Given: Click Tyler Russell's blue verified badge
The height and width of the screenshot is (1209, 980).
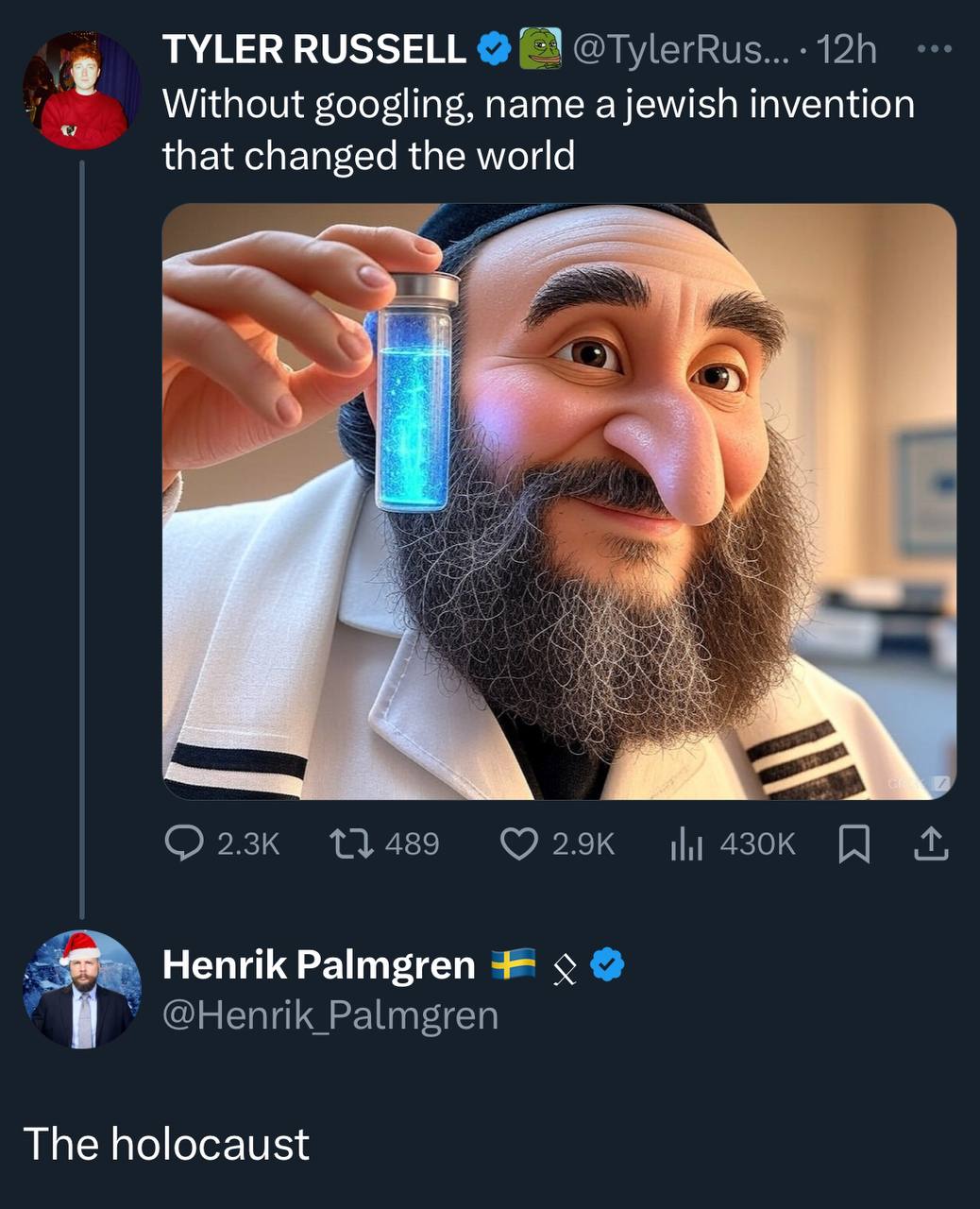Looking at the screenshot, I should click(494, 49).
